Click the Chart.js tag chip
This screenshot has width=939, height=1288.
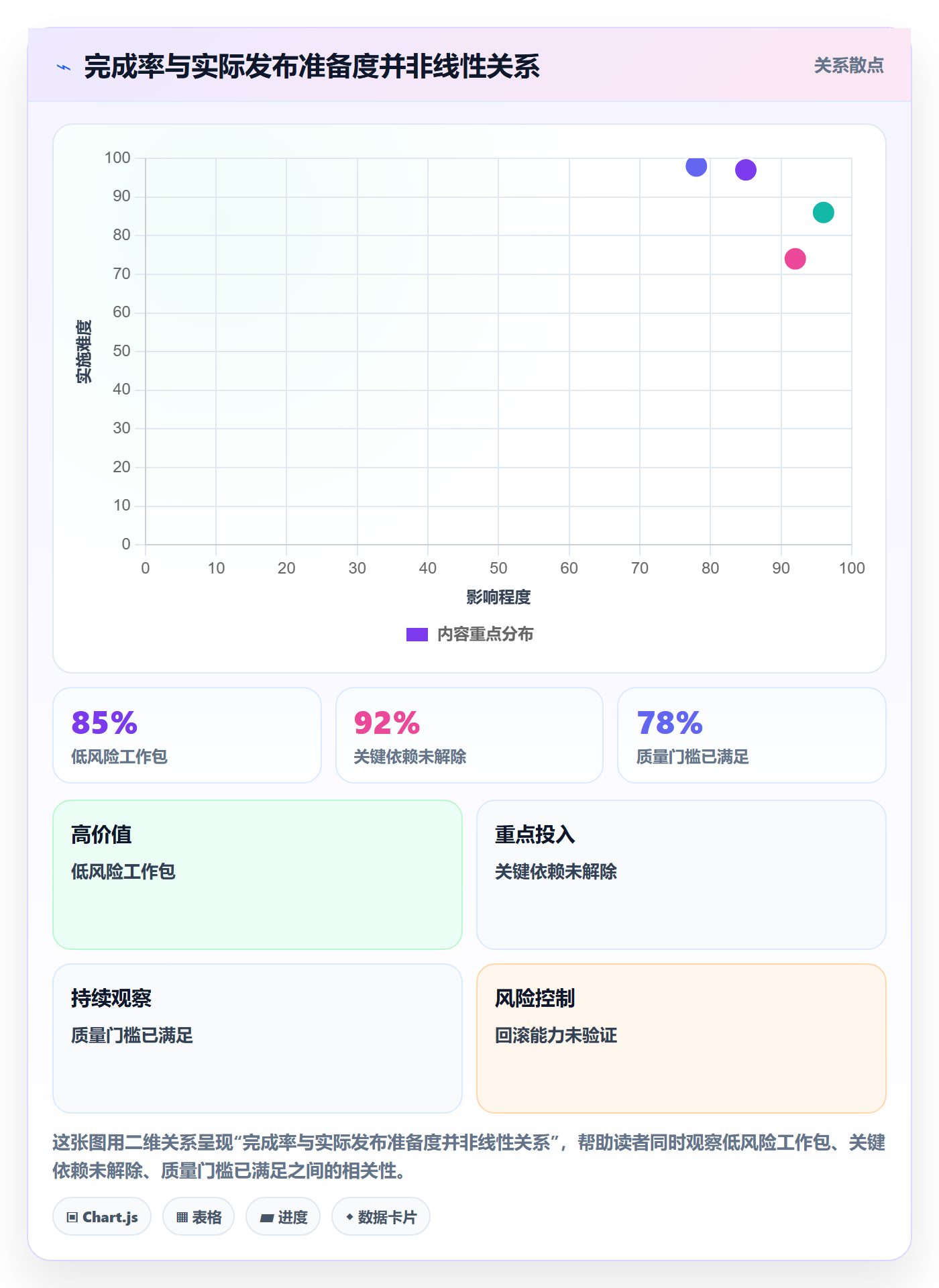102,1217
